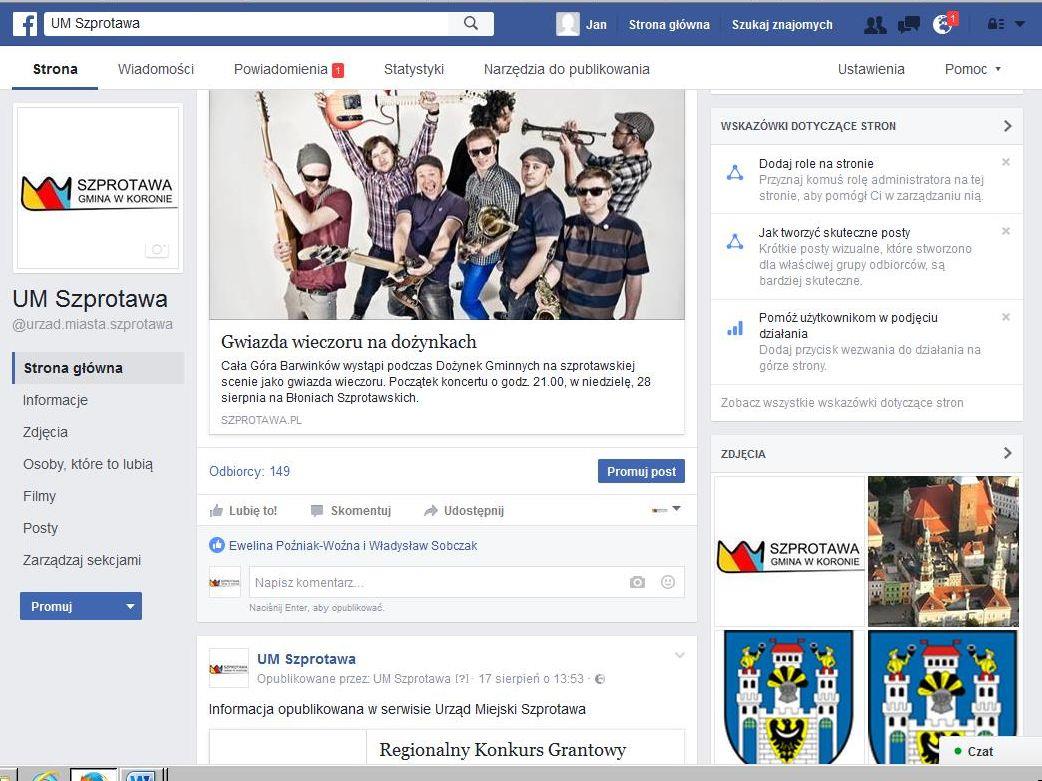Image resolution: width=1042 pixels, height=781 pixels.
Task: Click post timestamp '17 sierpień o 13:53'
Action: (x=531, y=679)
